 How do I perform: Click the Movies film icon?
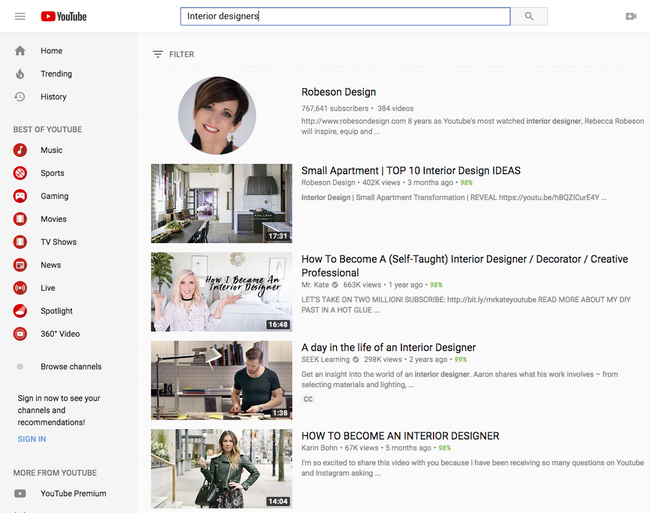point(20,219)
